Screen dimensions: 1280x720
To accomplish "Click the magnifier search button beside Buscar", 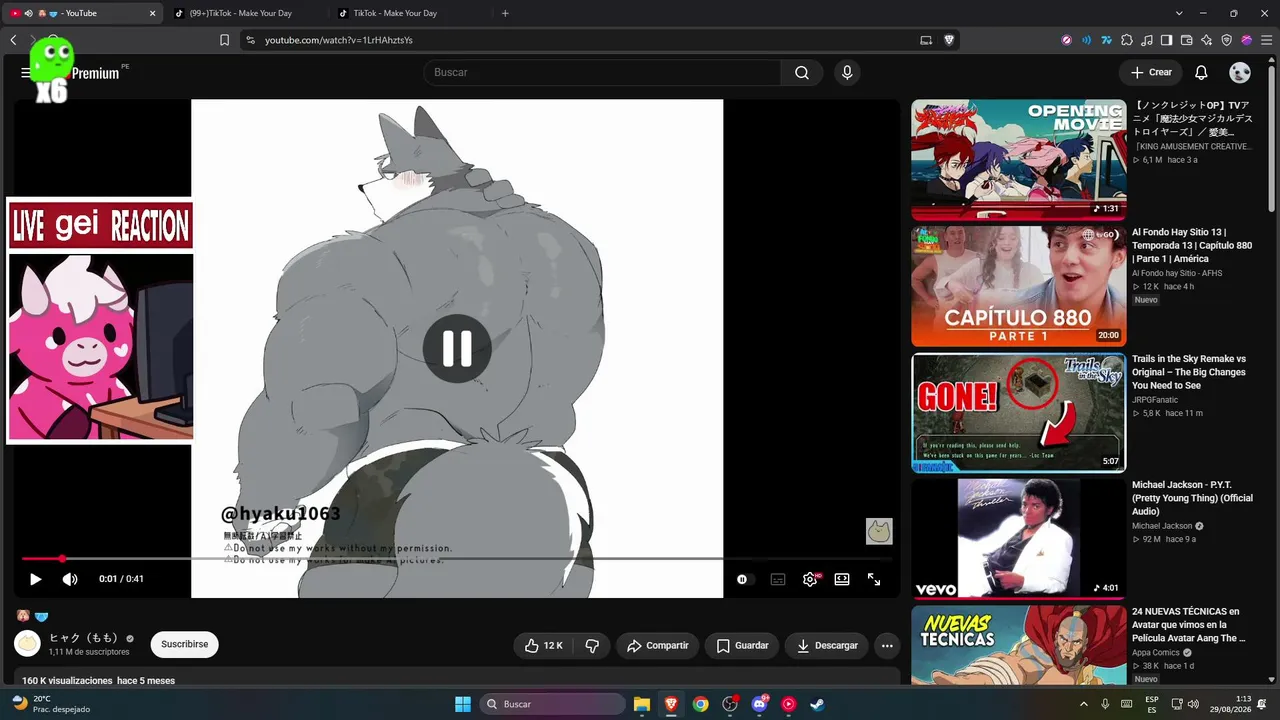I will pyautogui.click(x=802, y=72).
